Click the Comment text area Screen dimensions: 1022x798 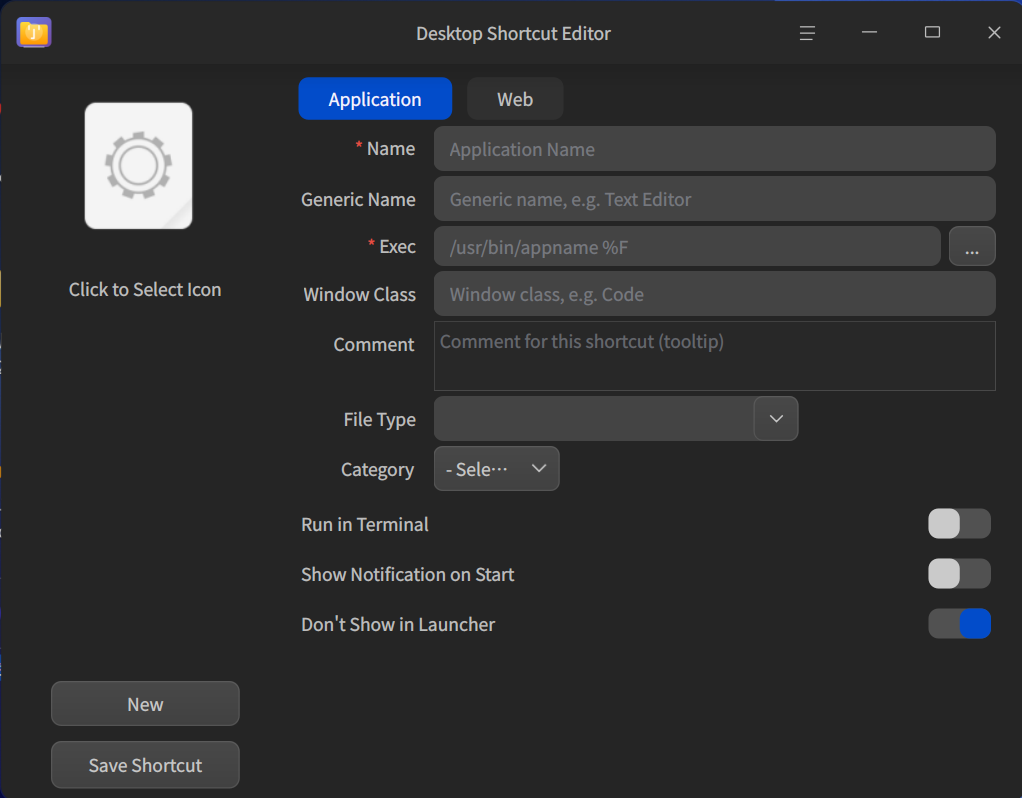(714, 356)
